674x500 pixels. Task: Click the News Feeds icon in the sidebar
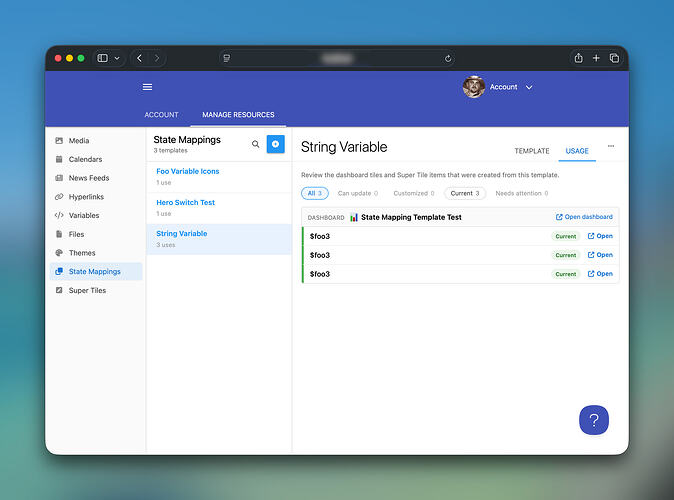point(59,178)
